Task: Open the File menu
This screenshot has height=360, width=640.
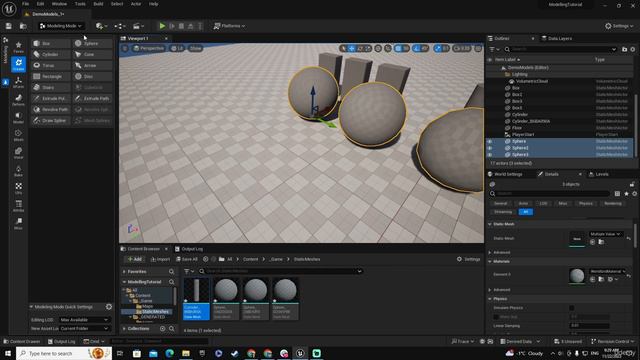Action: (25, 4)
